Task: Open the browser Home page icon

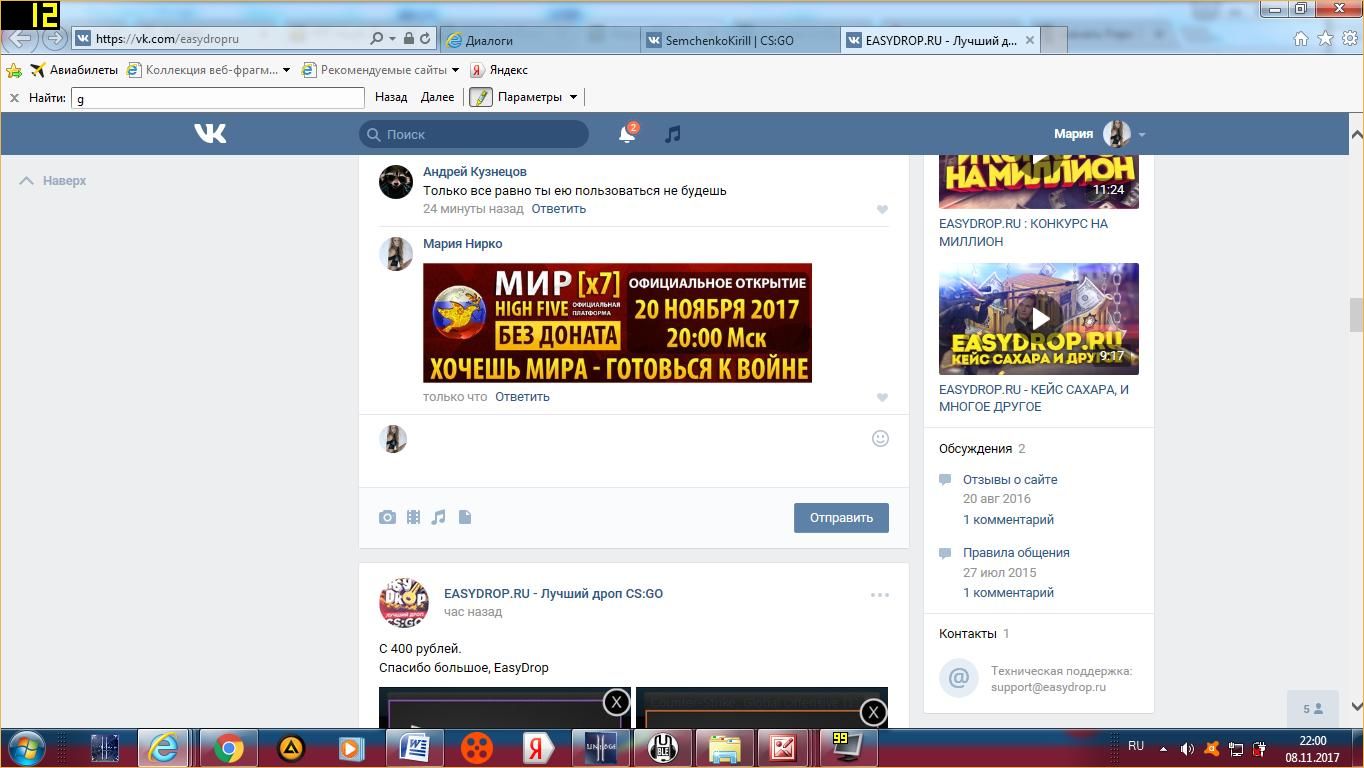Action: click(1301, 39)
